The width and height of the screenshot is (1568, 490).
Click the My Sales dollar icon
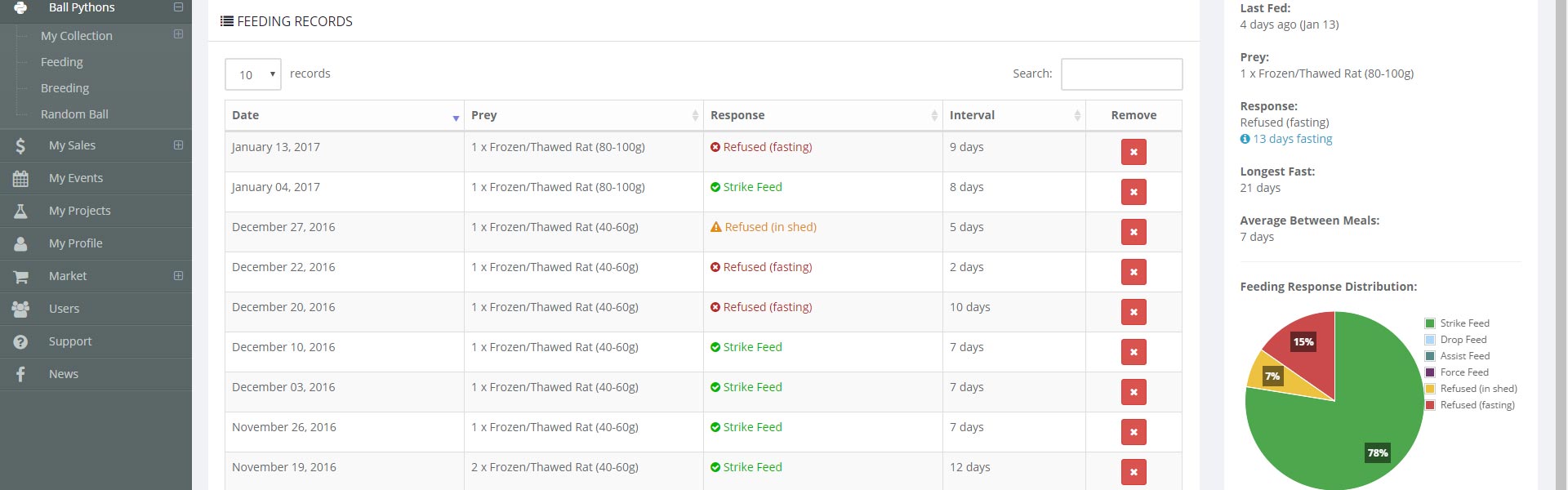[x=20, y=145]
